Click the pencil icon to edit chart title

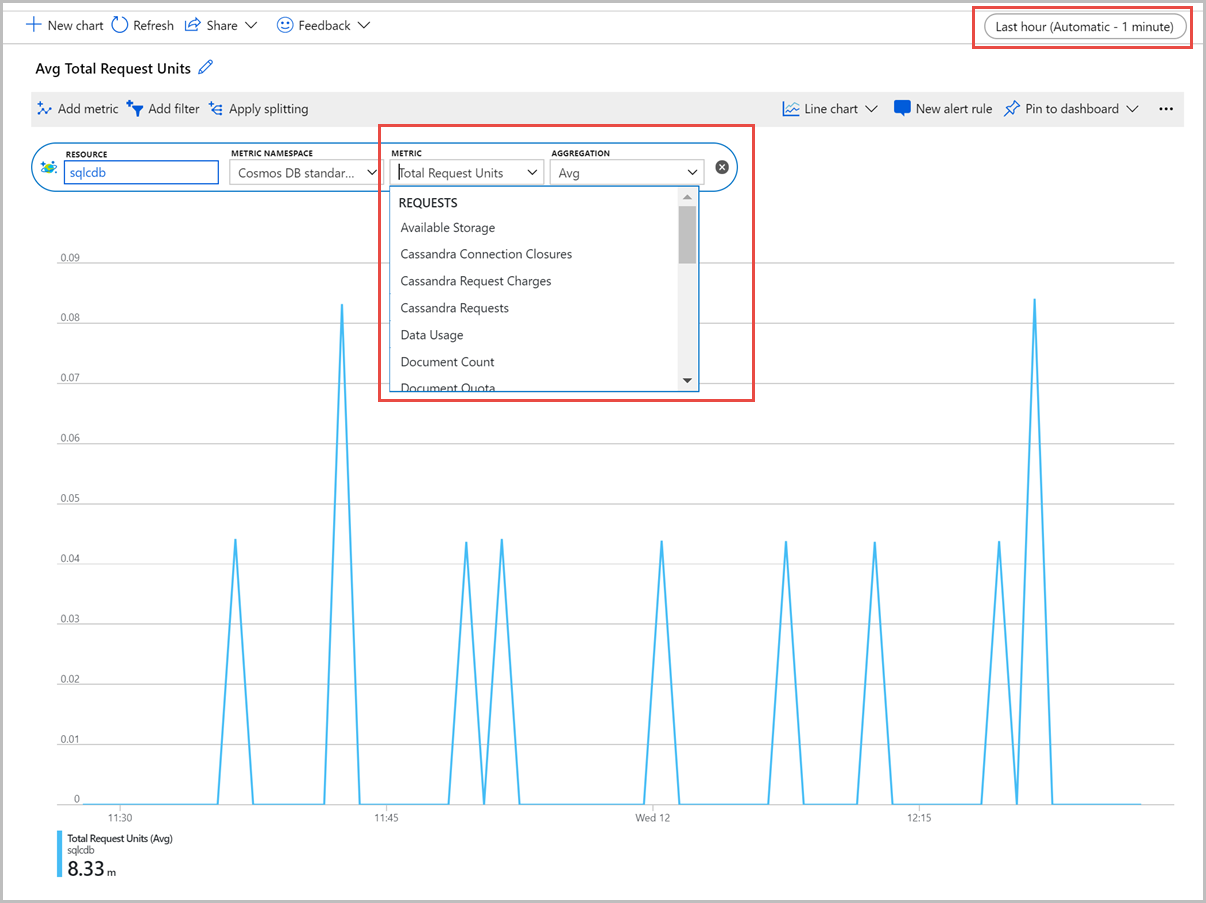pos(206,68)
